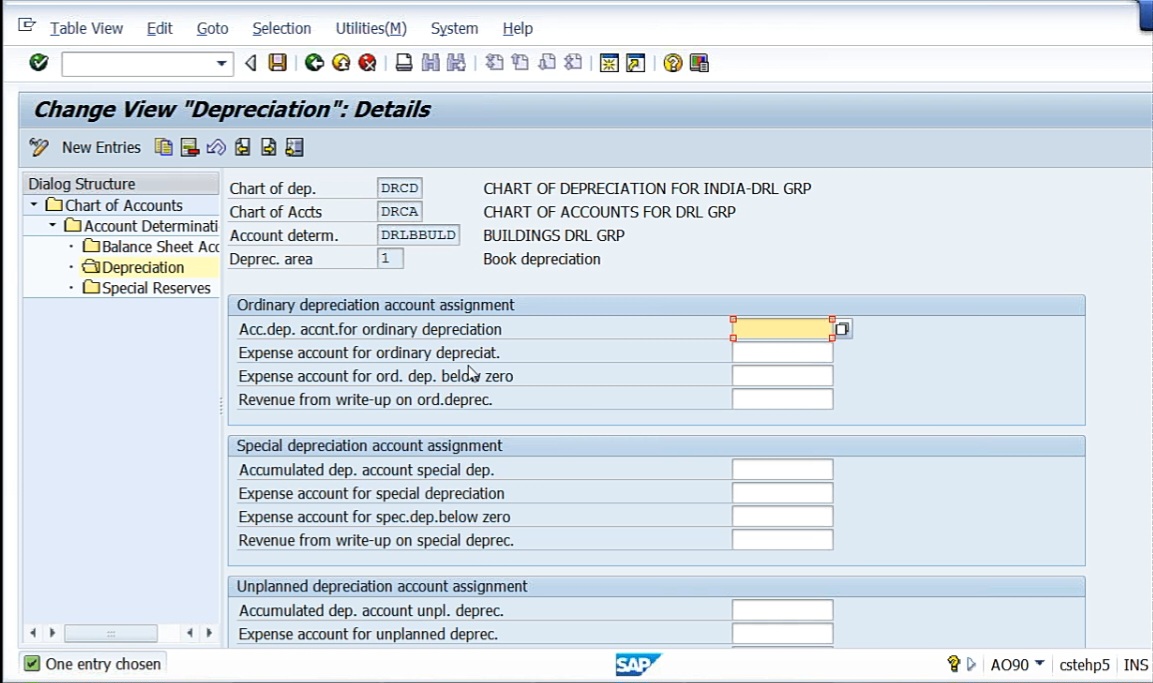Click the Save diskette icon
The image size is (1153, 683).
point(277,63)
